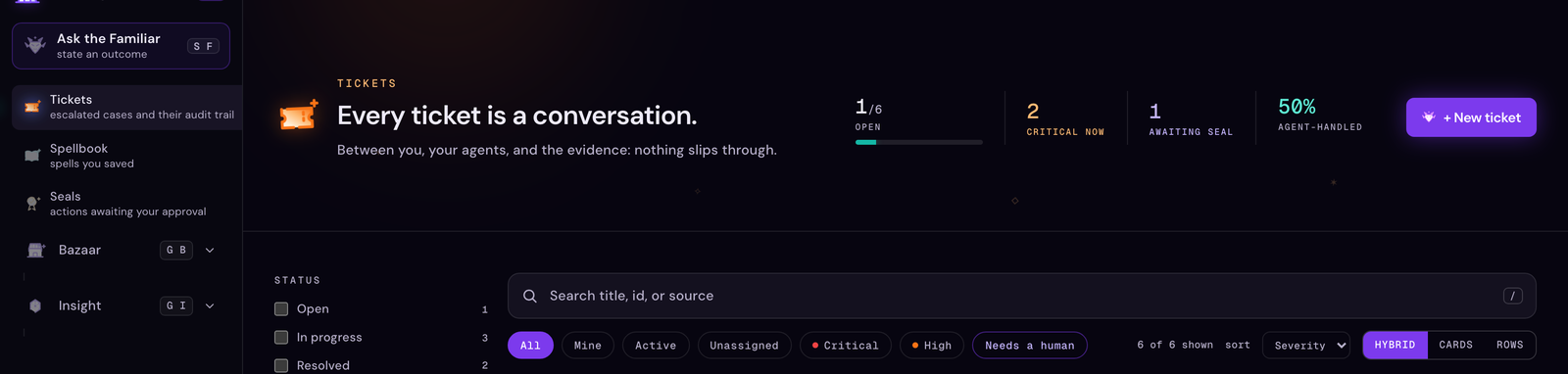Click the open tickets progress bar
1568x374 pixels.
tap(918, 142)
